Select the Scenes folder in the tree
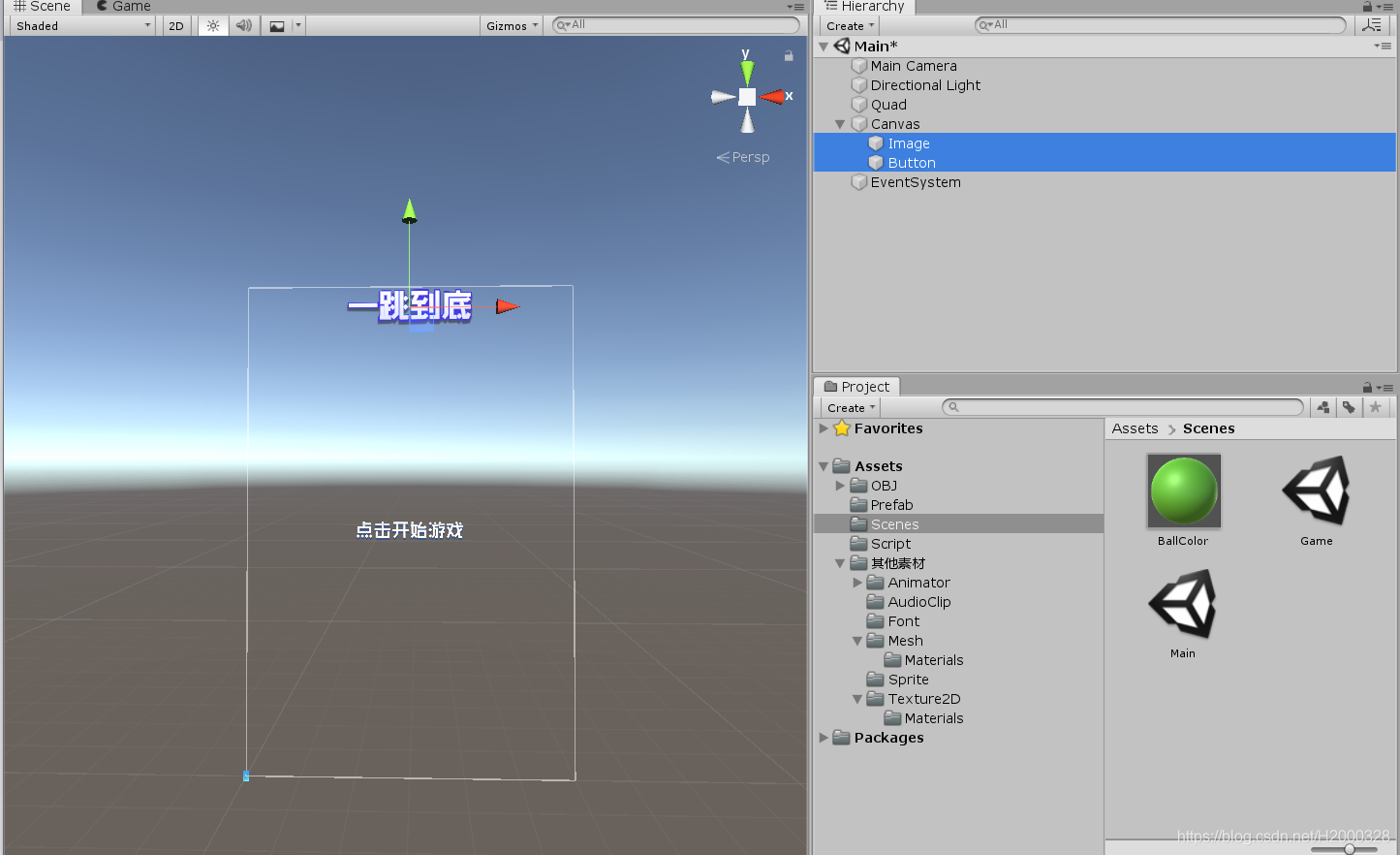Image resolution: width=1400 pixels, height=855 pixels. click(x=958, y=524)
